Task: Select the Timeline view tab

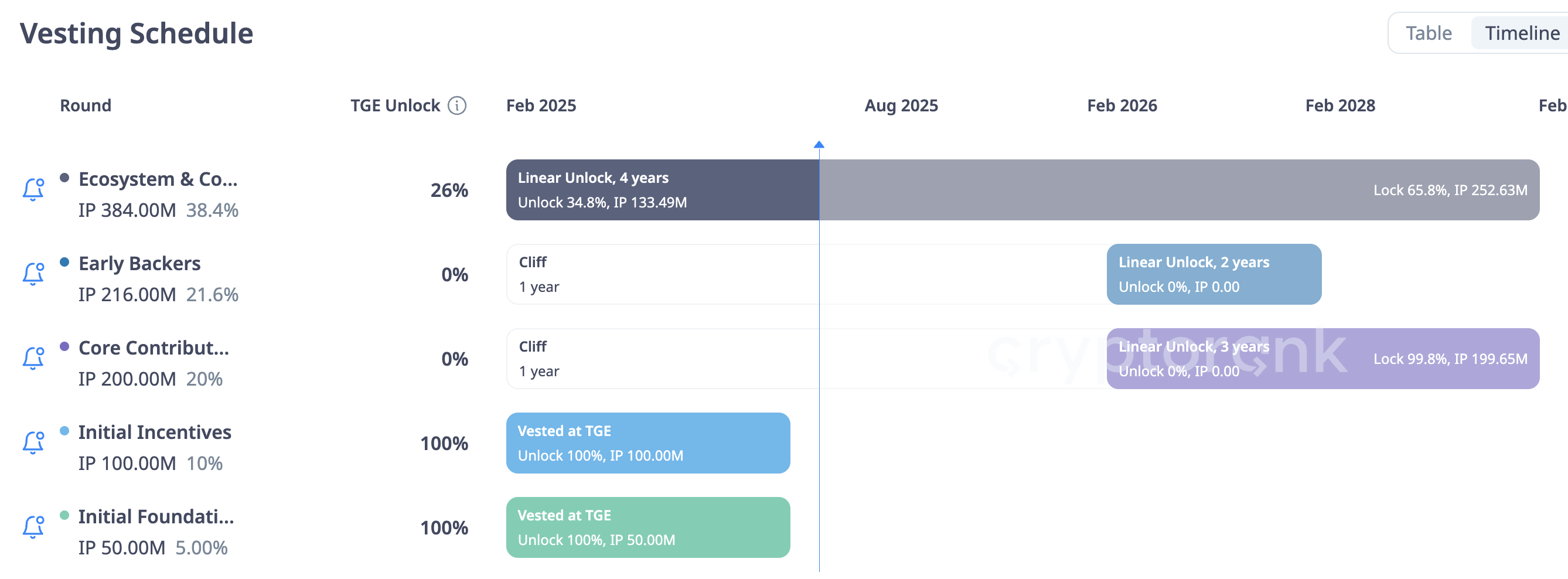Action: pyautogui.click(x=1522, y=33)
